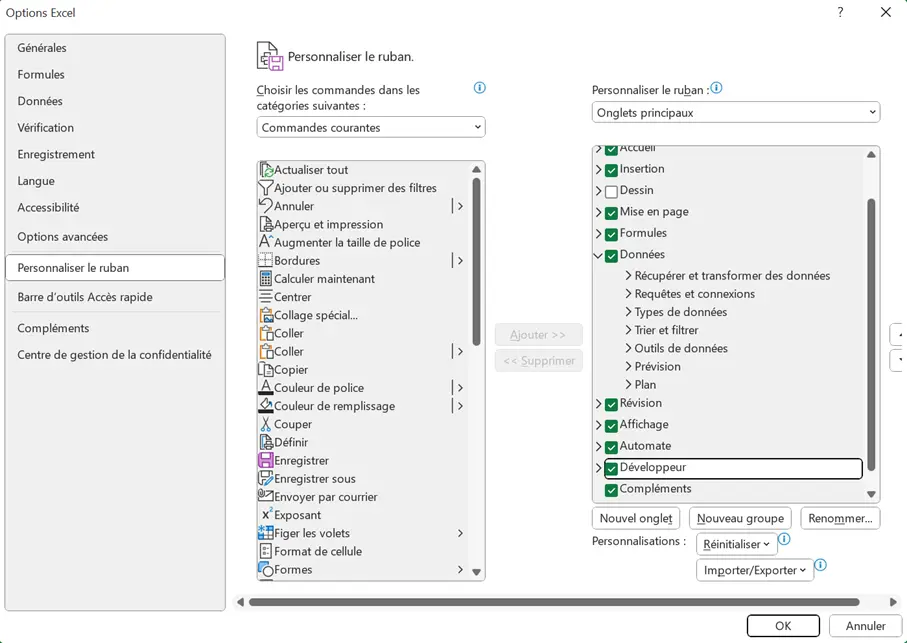Go to Enregistrement options
The width and height of the screenshot is (907, 643).
(115, 154)
